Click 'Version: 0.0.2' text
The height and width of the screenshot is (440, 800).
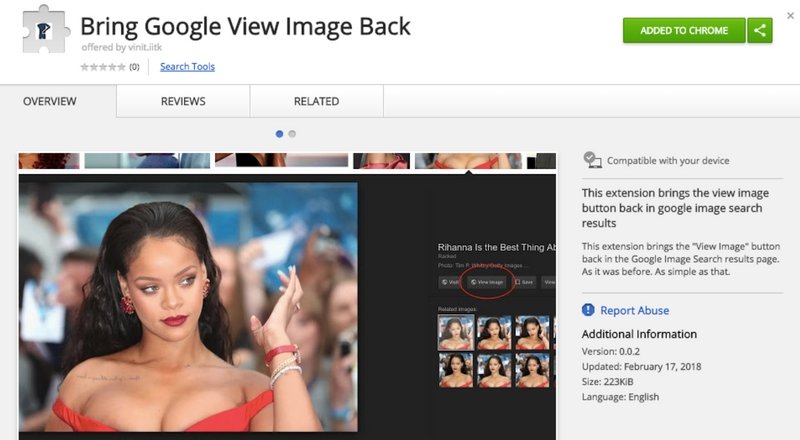pyautogui.click(x=611, y=351)
